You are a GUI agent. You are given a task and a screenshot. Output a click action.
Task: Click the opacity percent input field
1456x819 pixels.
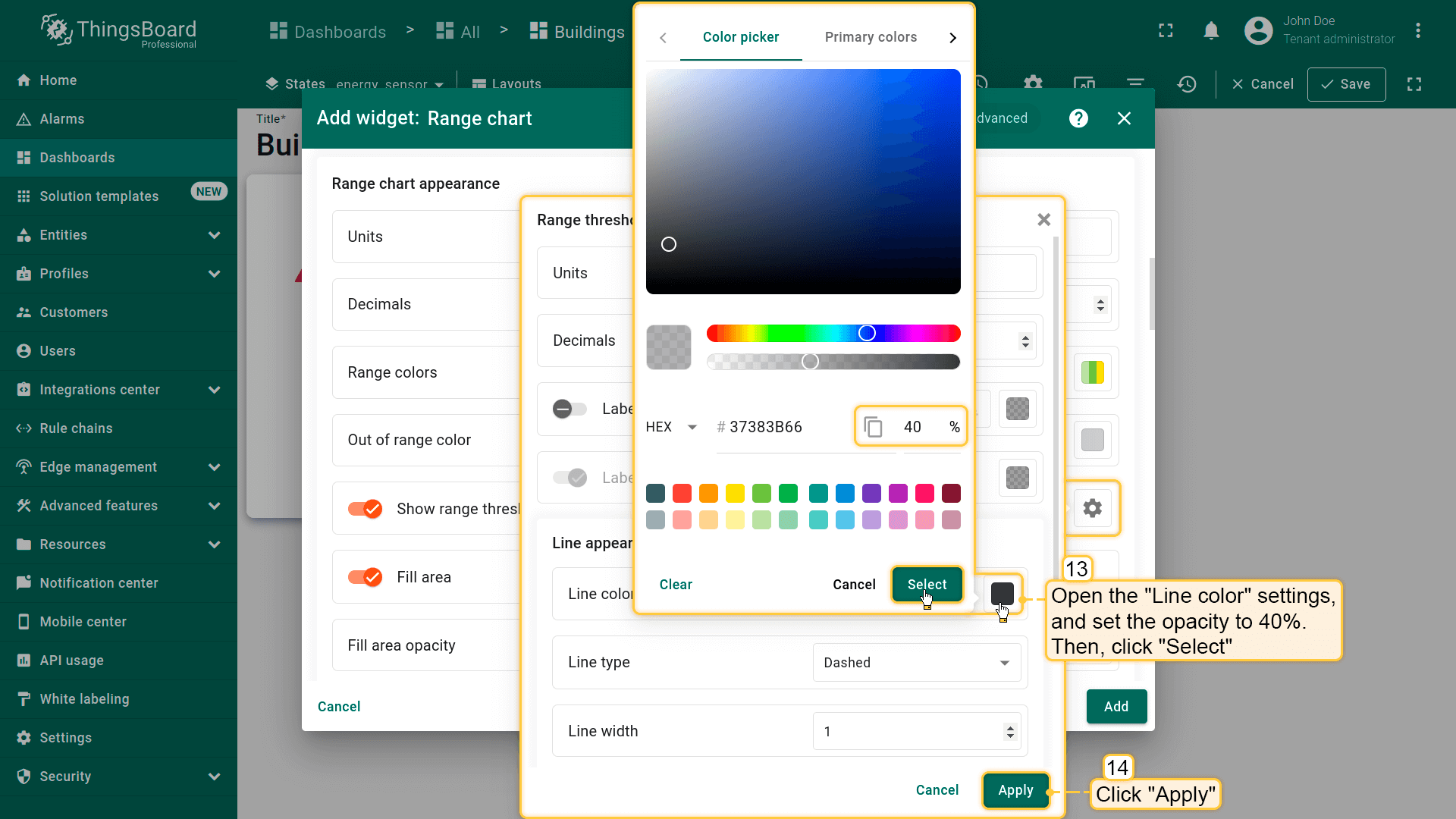click(x=913, y=427)
